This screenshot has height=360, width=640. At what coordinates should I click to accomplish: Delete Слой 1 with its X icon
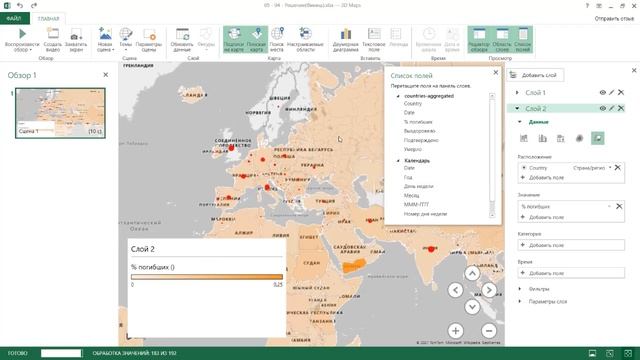pos(621,93)
